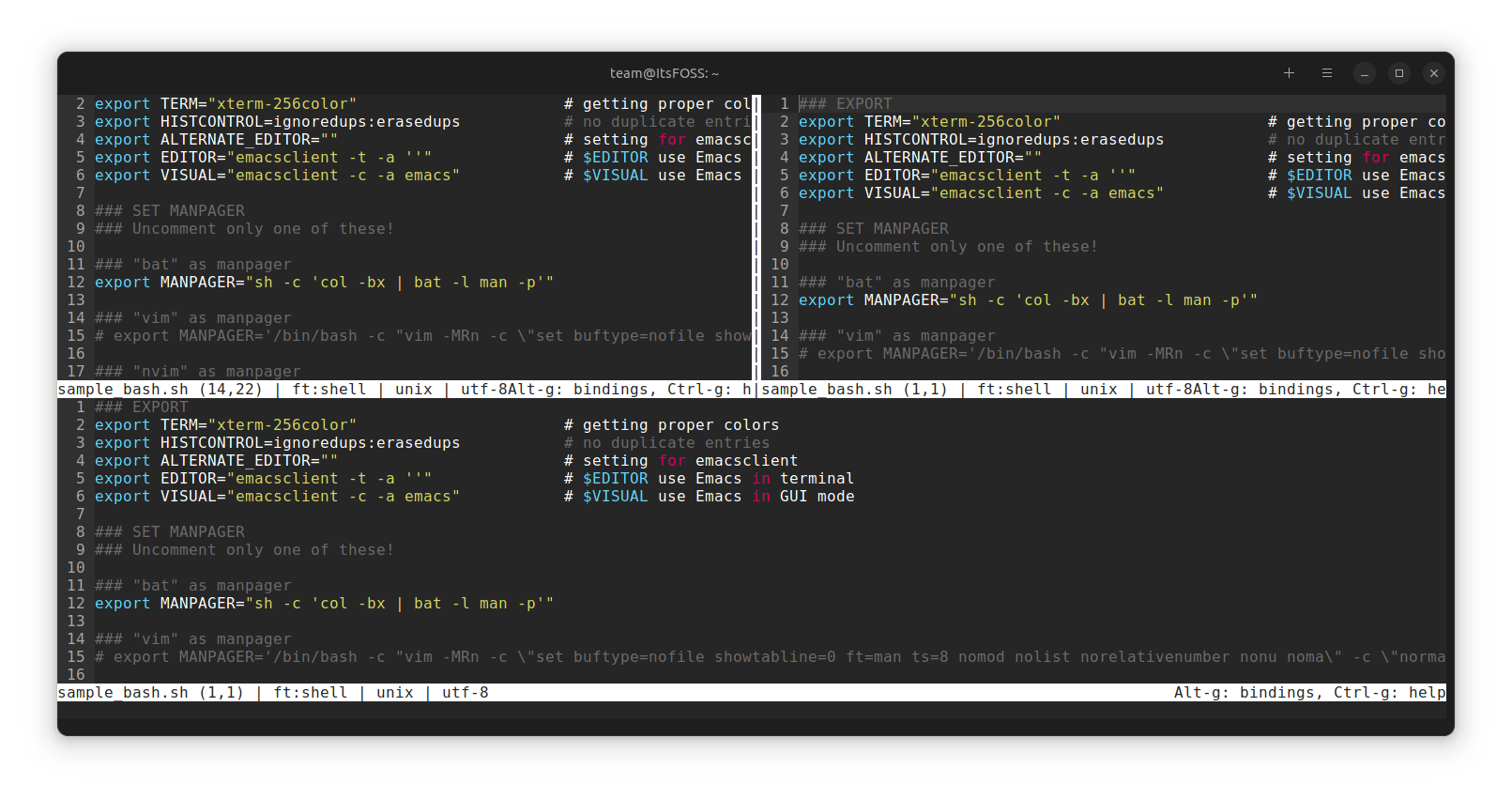Click 'unix' in the bottom pane status bar

pyautogui.click(x=395, y=693)
